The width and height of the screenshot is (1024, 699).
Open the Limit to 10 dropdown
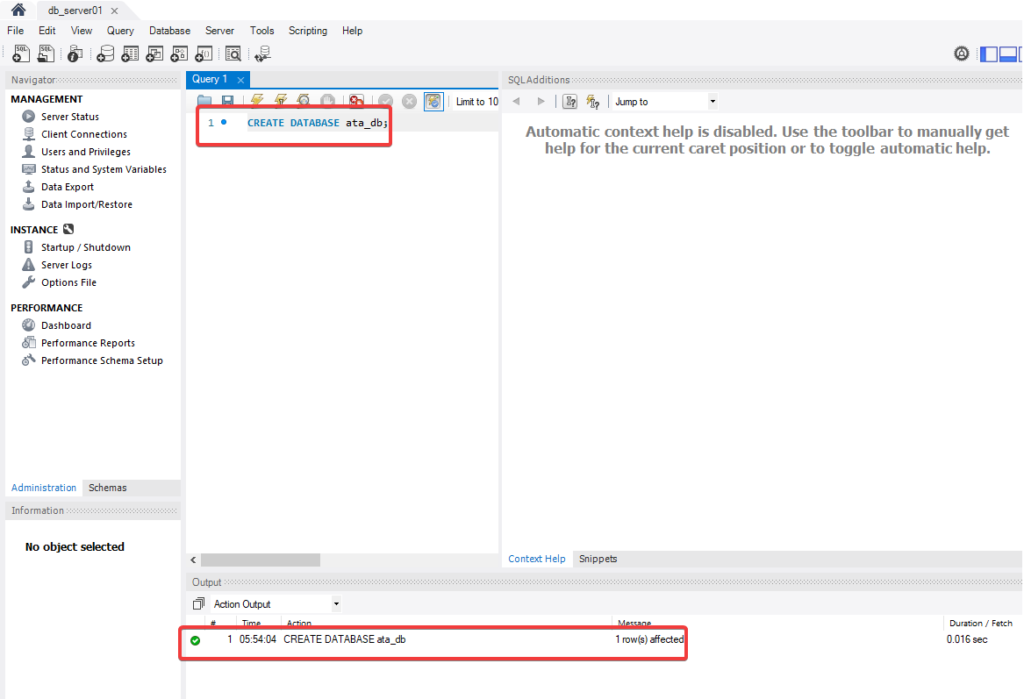coord(477,101)
